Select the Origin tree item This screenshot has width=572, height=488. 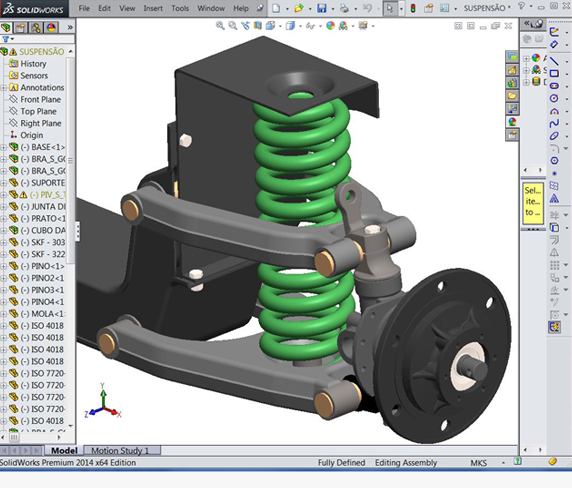point(26,135)
